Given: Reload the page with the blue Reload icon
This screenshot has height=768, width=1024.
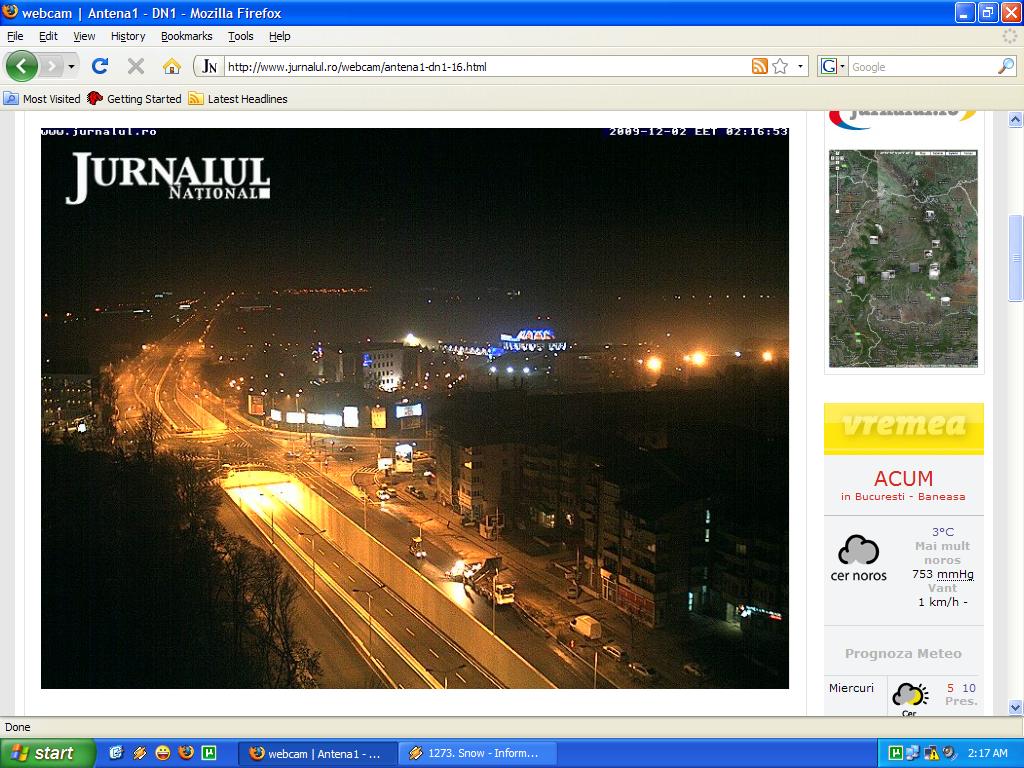Looking at the screenshot, I should tap(100, 66).
